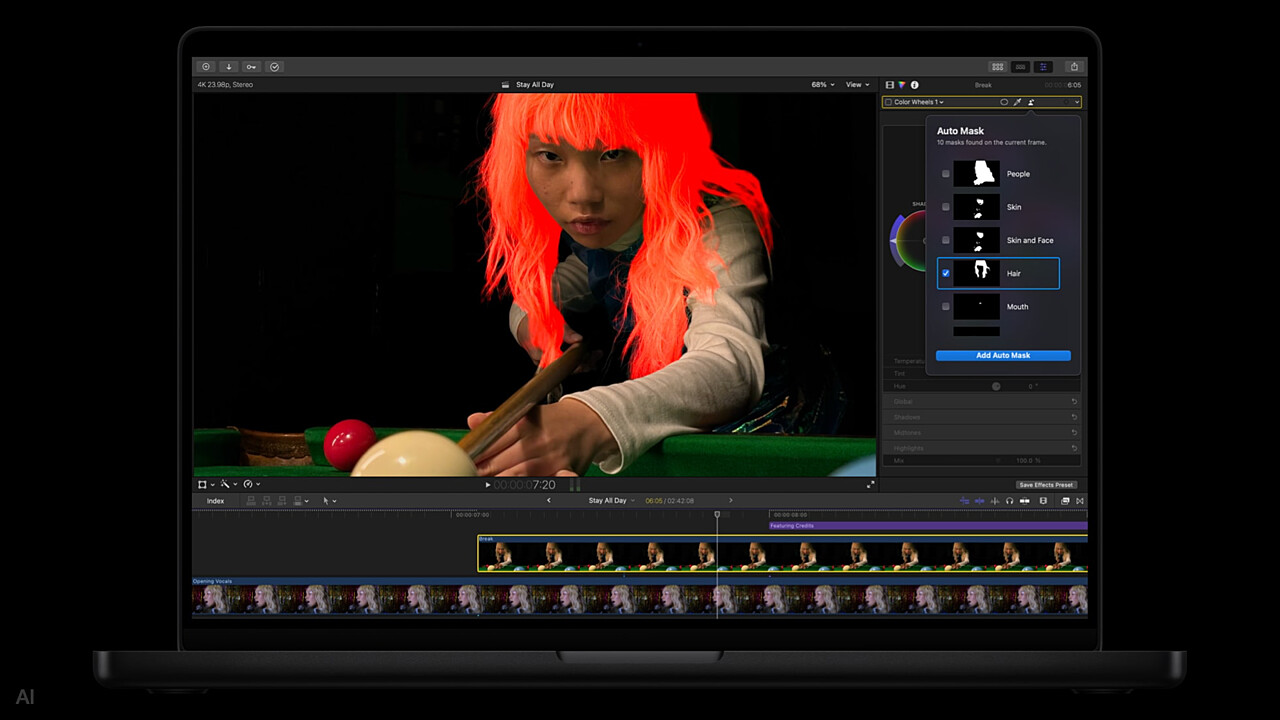This screenshot has width=1280, height=720.
Task: Toggle the inspector sliders icon
Action: tap(1043, 67)
